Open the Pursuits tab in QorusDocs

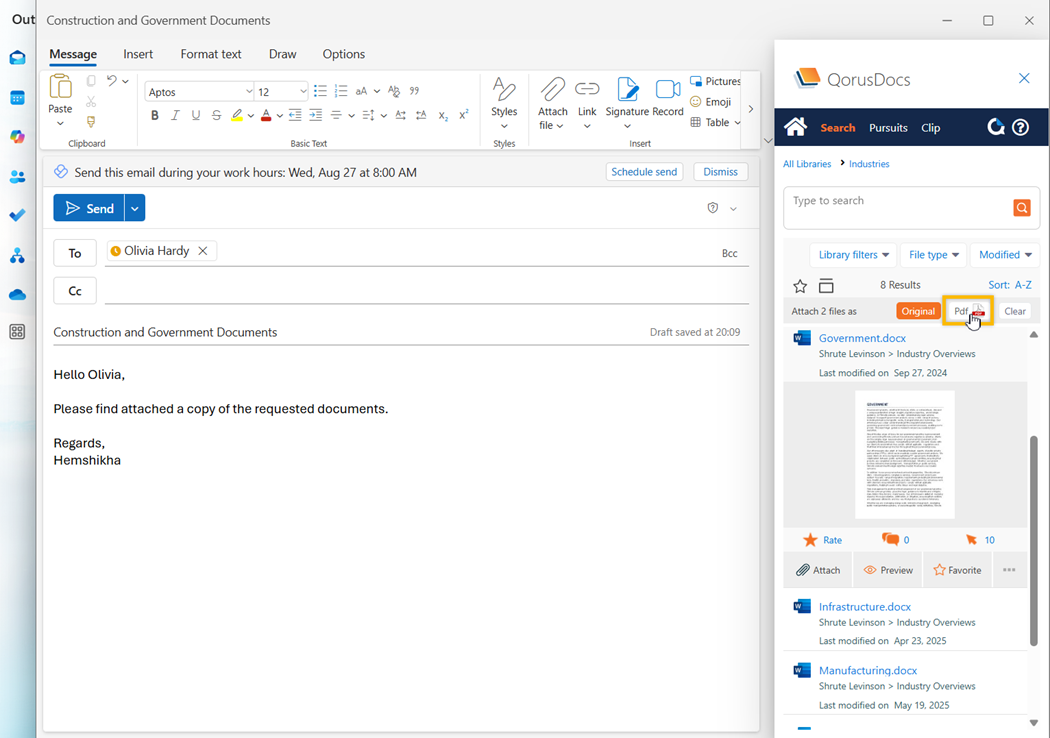888,128
